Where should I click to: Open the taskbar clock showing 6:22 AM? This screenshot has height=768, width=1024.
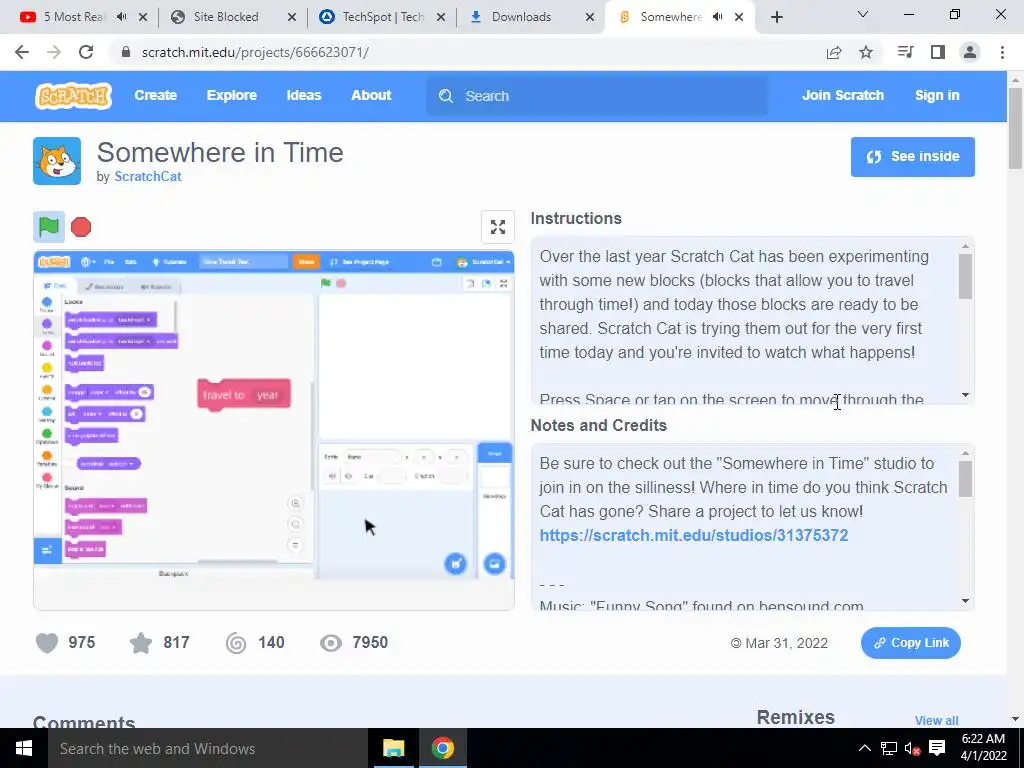click(x=984, y=748)
